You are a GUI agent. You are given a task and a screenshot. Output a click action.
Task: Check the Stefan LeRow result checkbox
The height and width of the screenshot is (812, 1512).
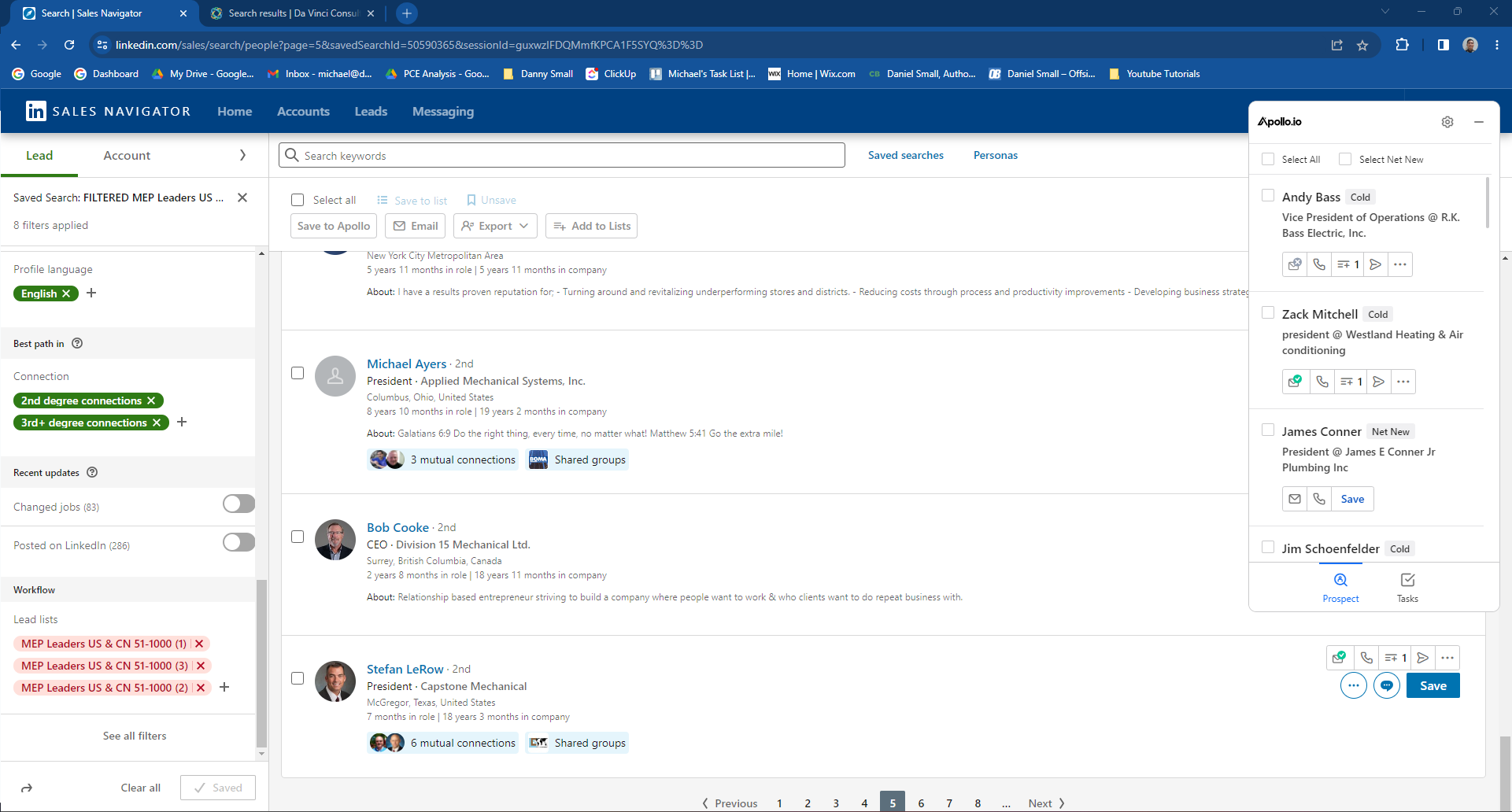pos(298,678)
